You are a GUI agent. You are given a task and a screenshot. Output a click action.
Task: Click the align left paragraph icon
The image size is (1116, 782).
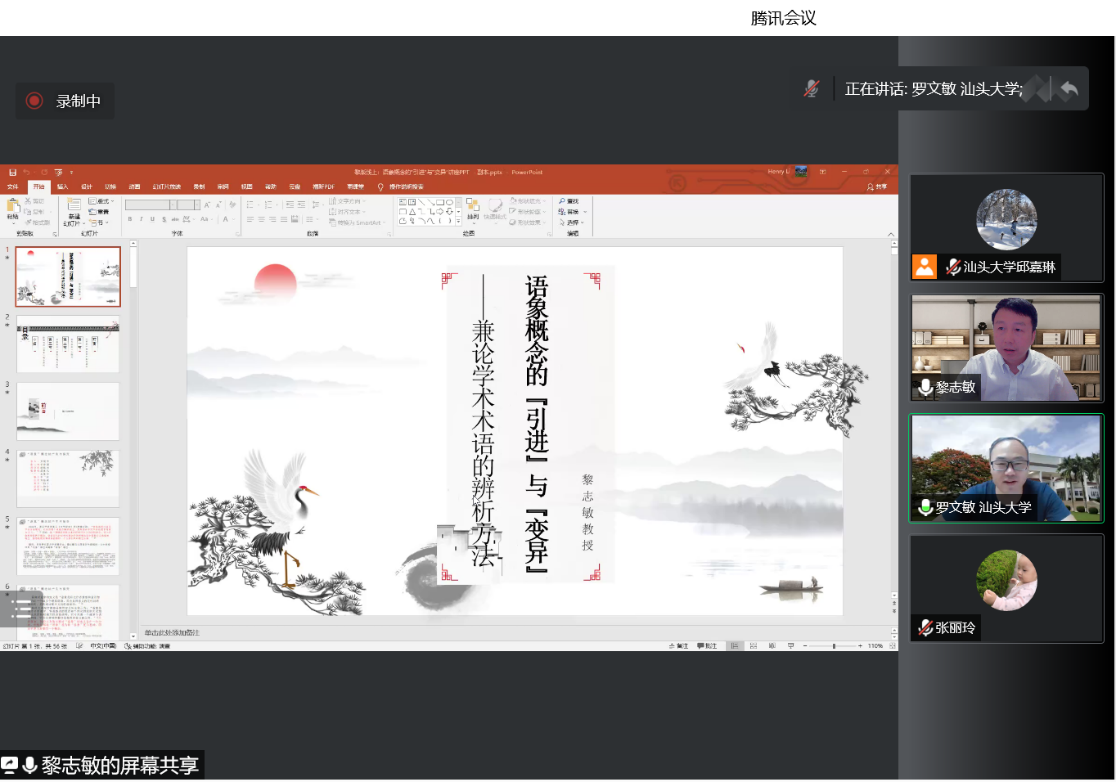point(250,219)
